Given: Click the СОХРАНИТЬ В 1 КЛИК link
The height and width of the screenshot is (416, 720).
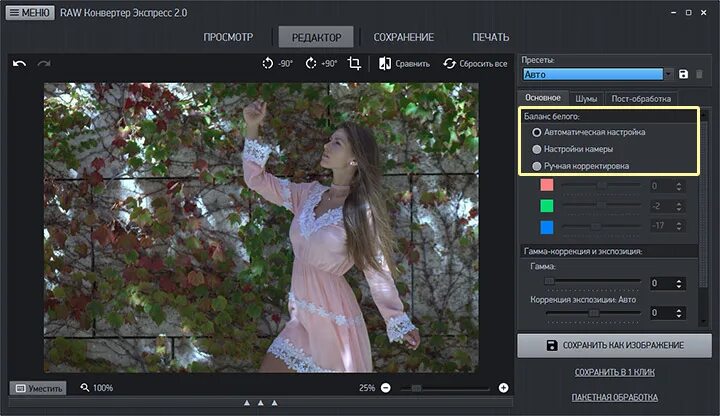Looking at the screenshot, I should [614, 372].
